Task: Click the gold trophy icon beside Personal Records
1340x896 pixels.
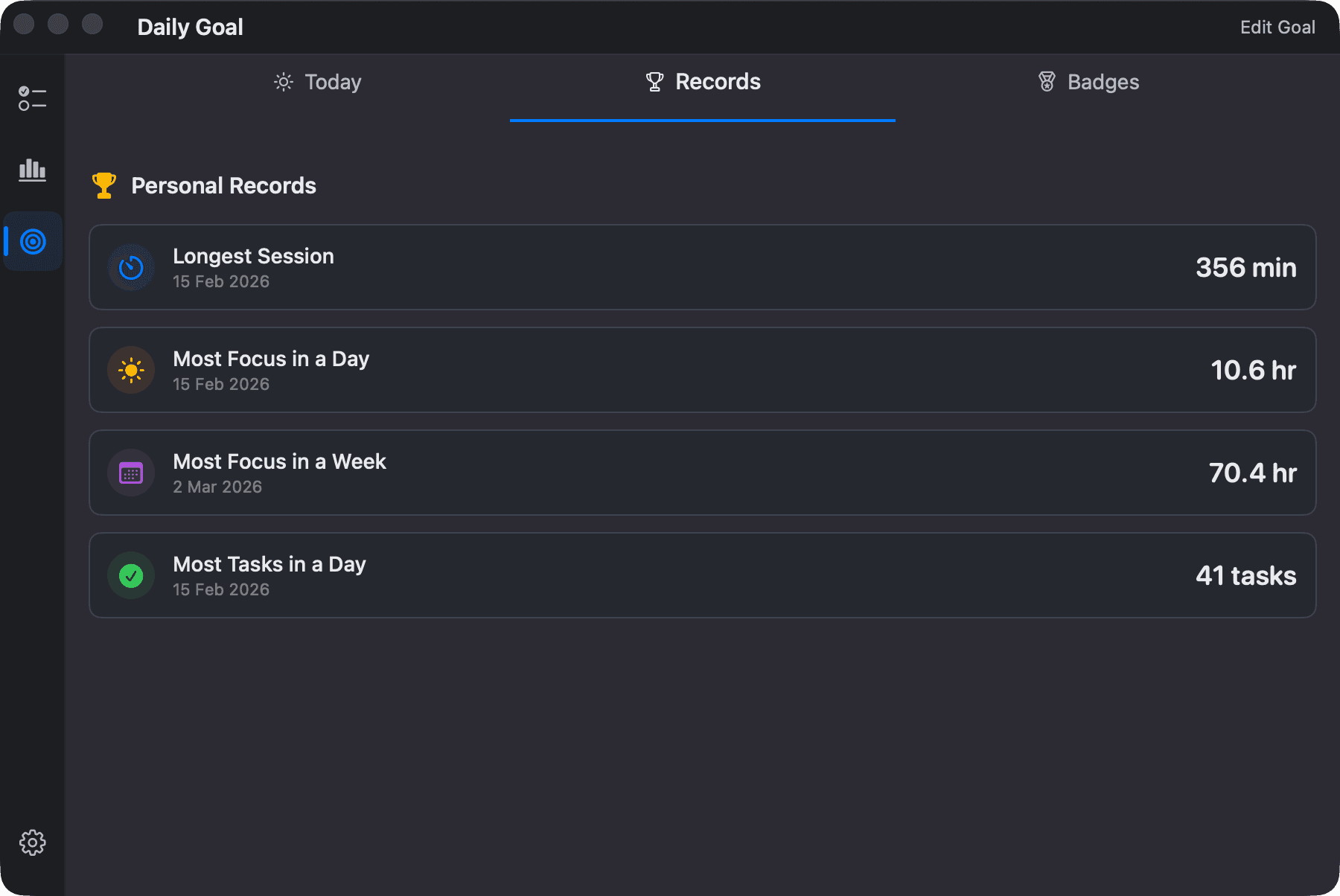Action: click(x=104, y=185)
